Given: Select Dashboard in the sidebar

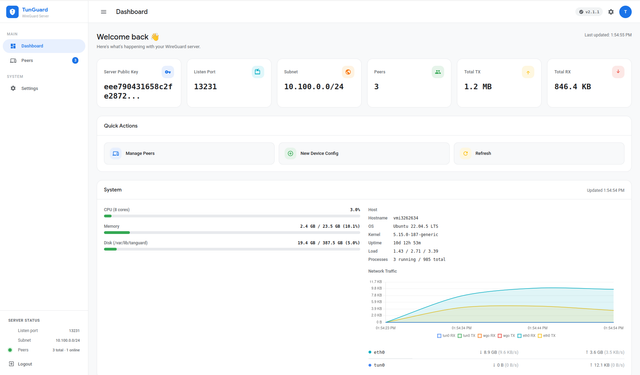Looking at the screenshot, I should tap(44, 46).
